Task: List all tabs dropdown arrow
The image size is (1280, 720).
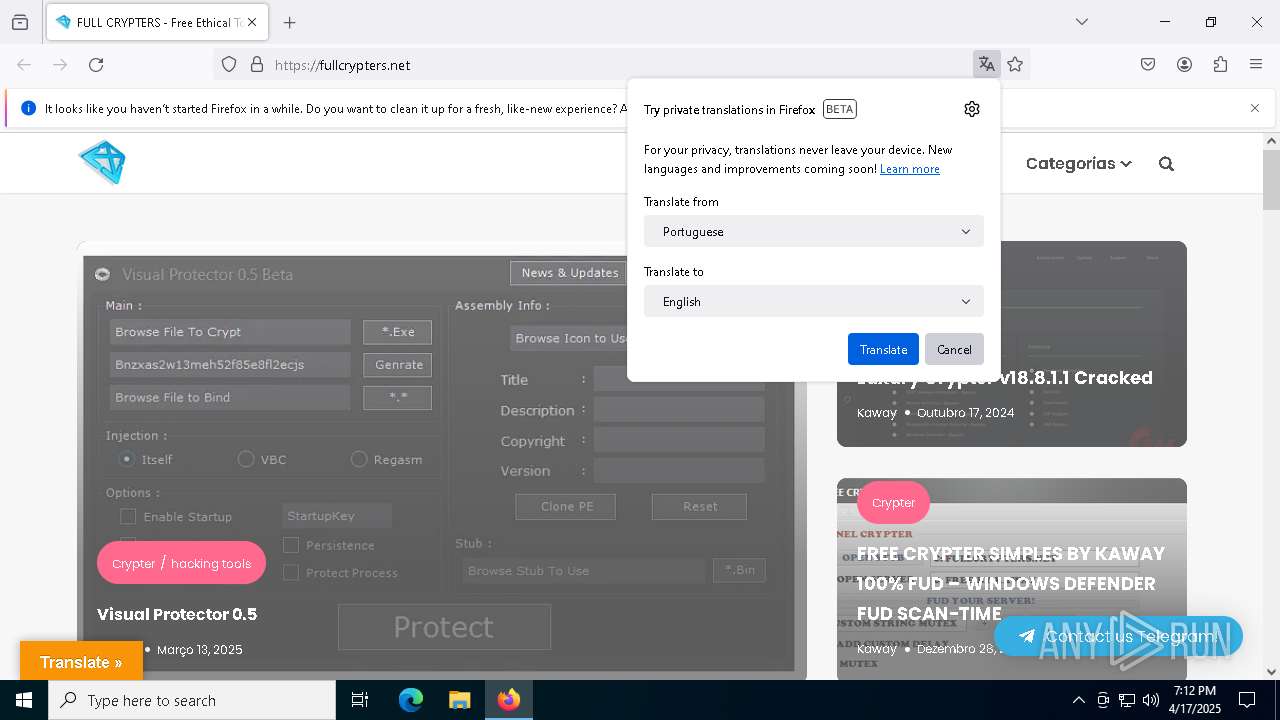Action: point(1081,22)
